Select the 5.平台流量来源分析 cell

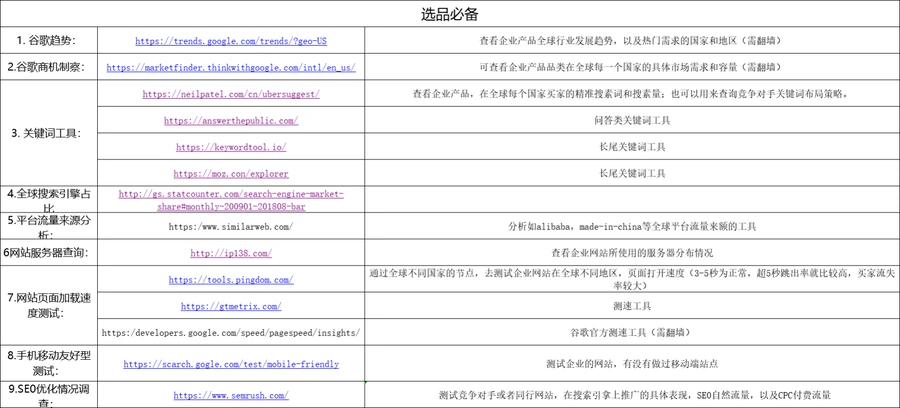[x=49, y=226]
